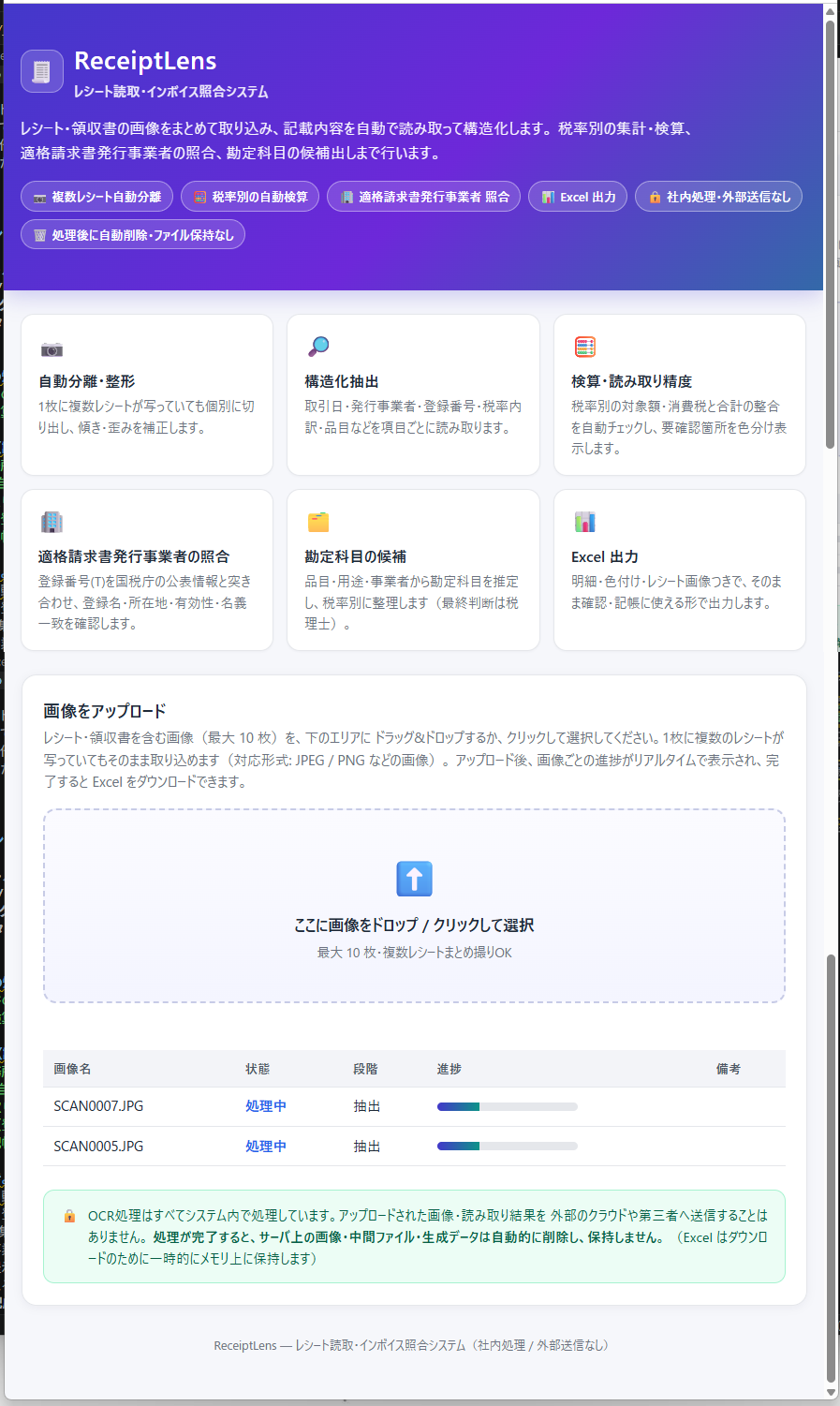Screen dimensions: 840x1406
Task: Click the SCAN0005.JPG file name
Action: click(98, 1147)
